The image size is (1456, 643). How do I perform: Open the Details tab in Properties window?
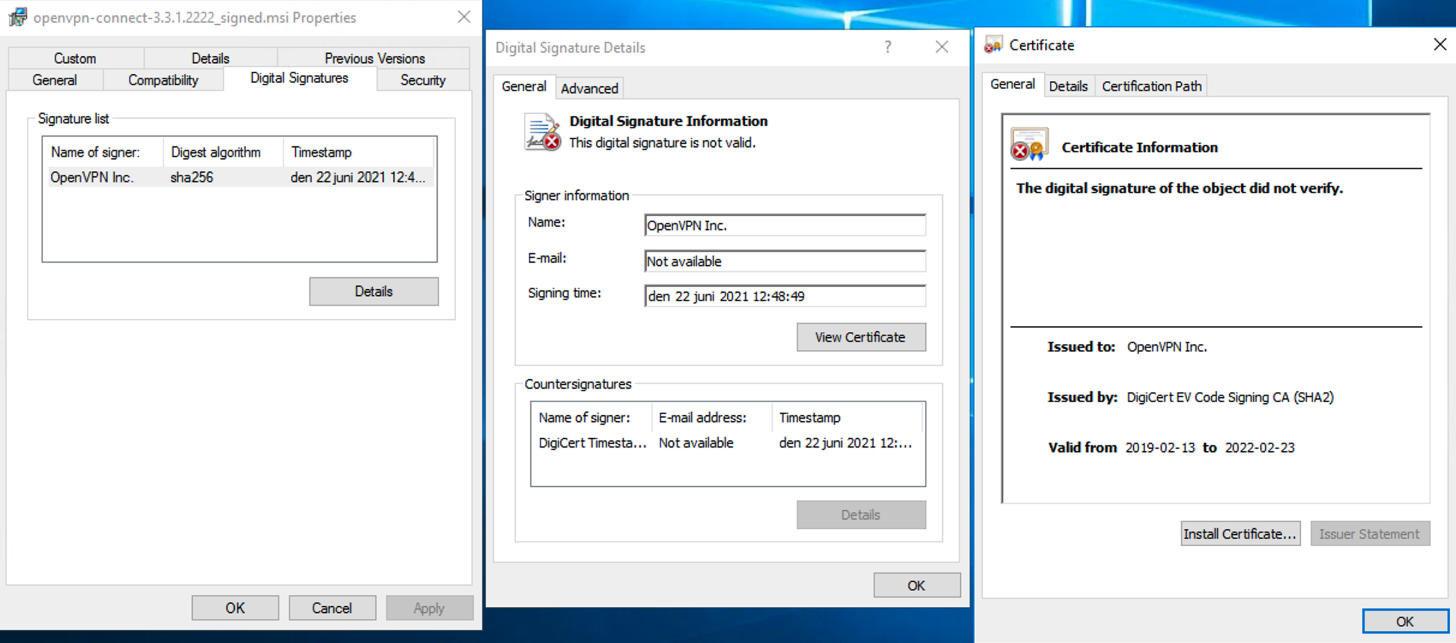[x=210, y=58]
